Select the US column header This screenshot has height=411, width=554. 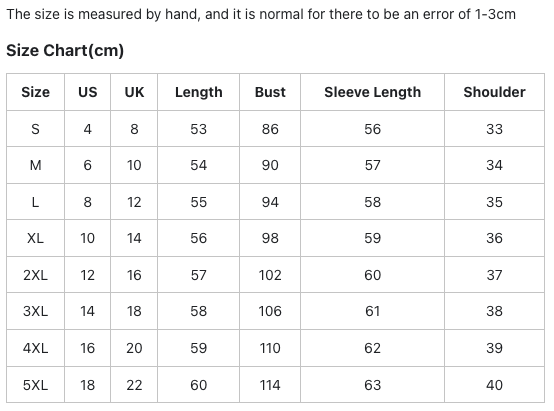coord(87,92)
